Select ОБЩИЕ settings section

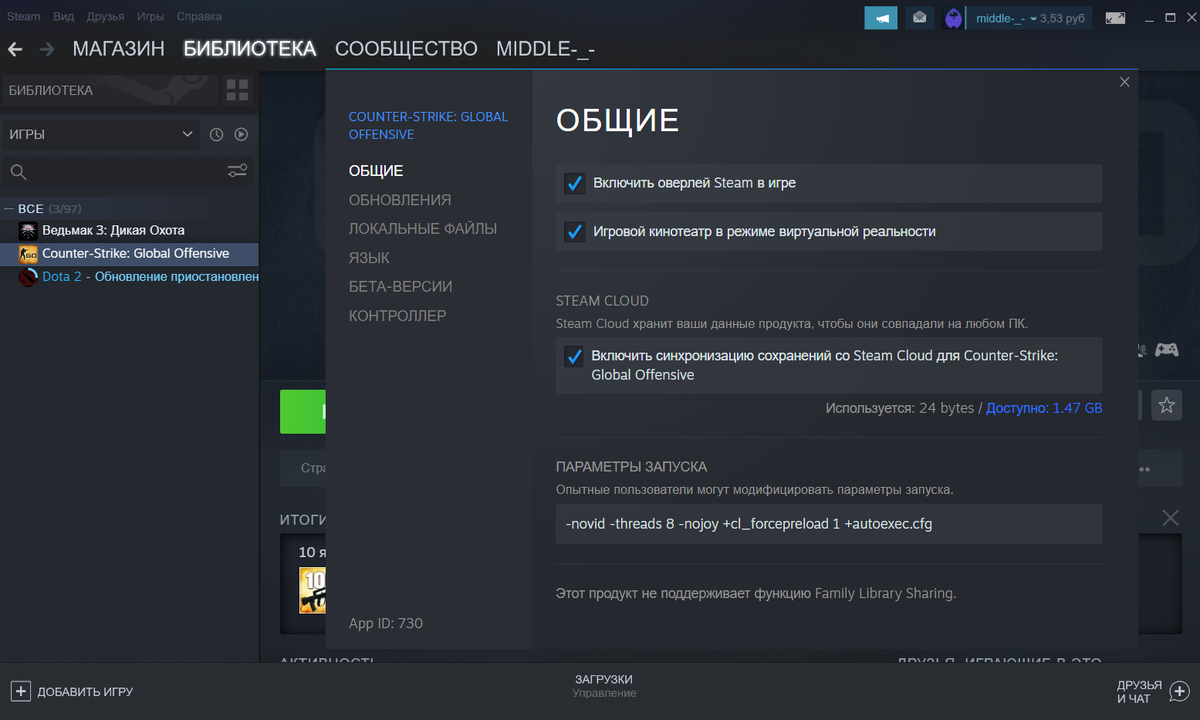click(x=376, y=171)
